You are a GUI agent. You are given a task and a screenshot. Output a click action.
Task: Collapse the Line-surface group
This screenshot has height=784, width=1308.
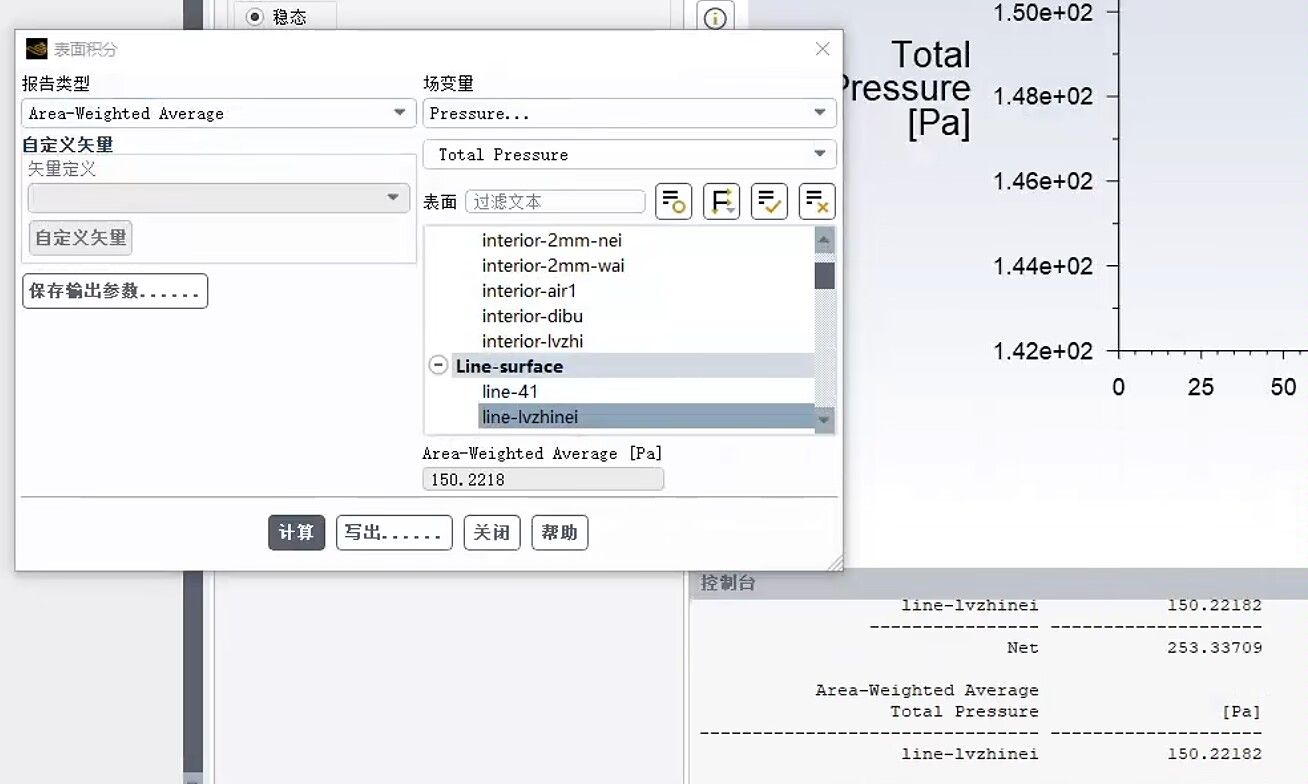(438, 366)
